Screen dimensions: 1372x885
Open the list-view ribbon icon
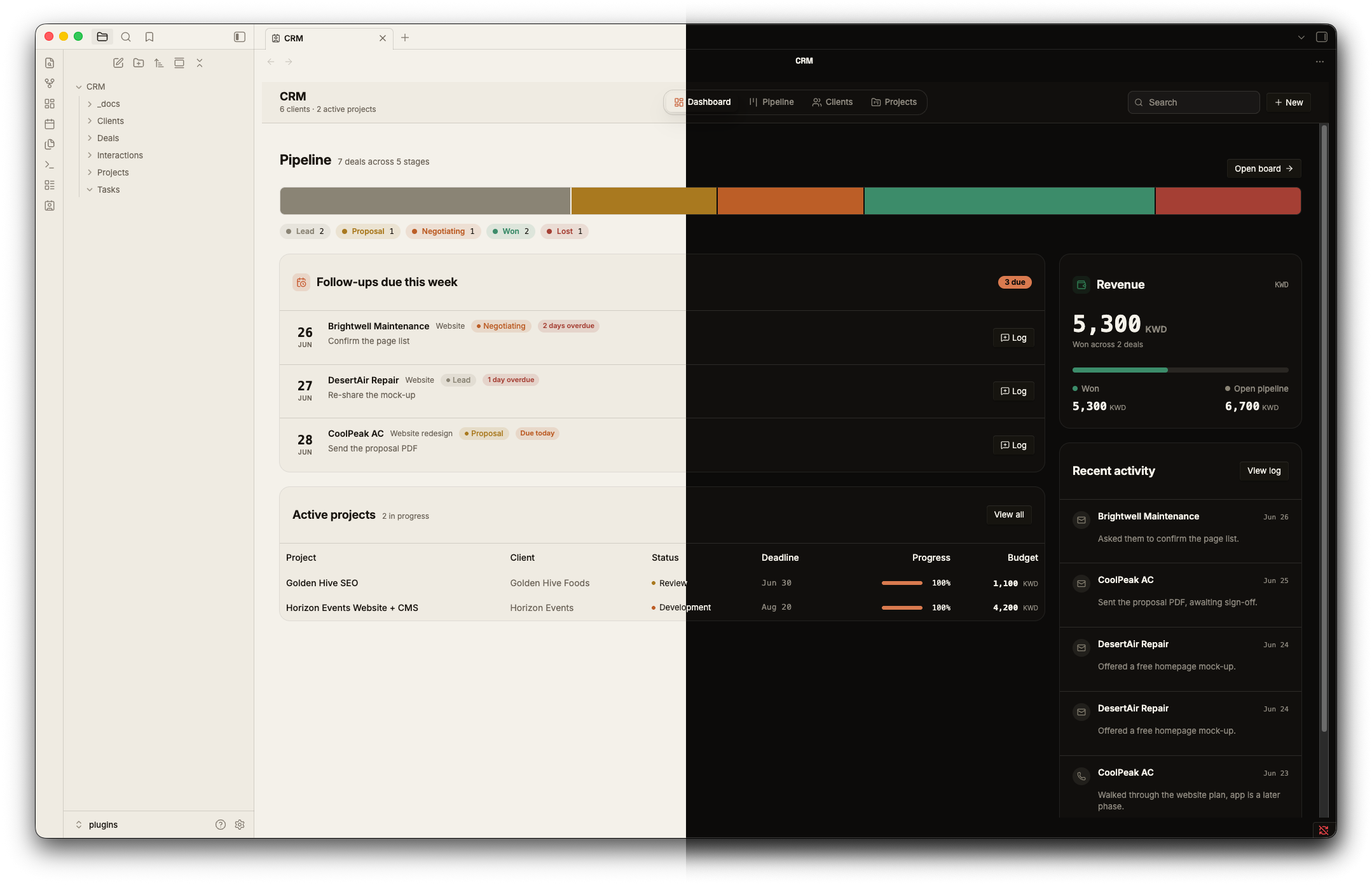50,185
